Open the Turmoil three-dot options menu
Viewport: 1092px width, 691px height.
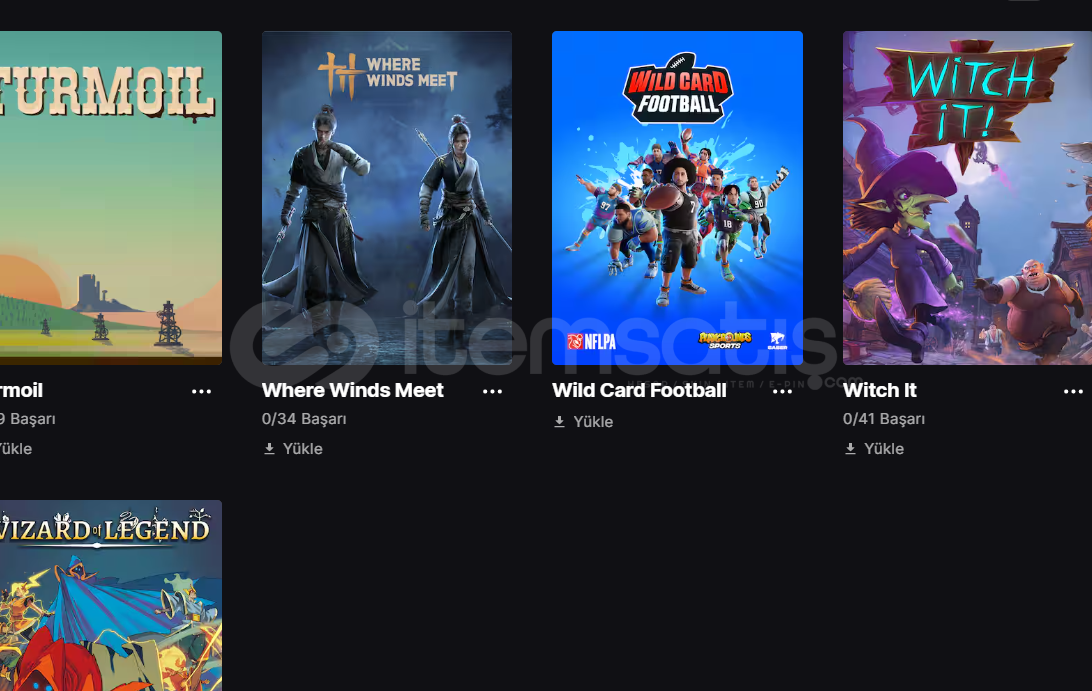tap(201, 391)
